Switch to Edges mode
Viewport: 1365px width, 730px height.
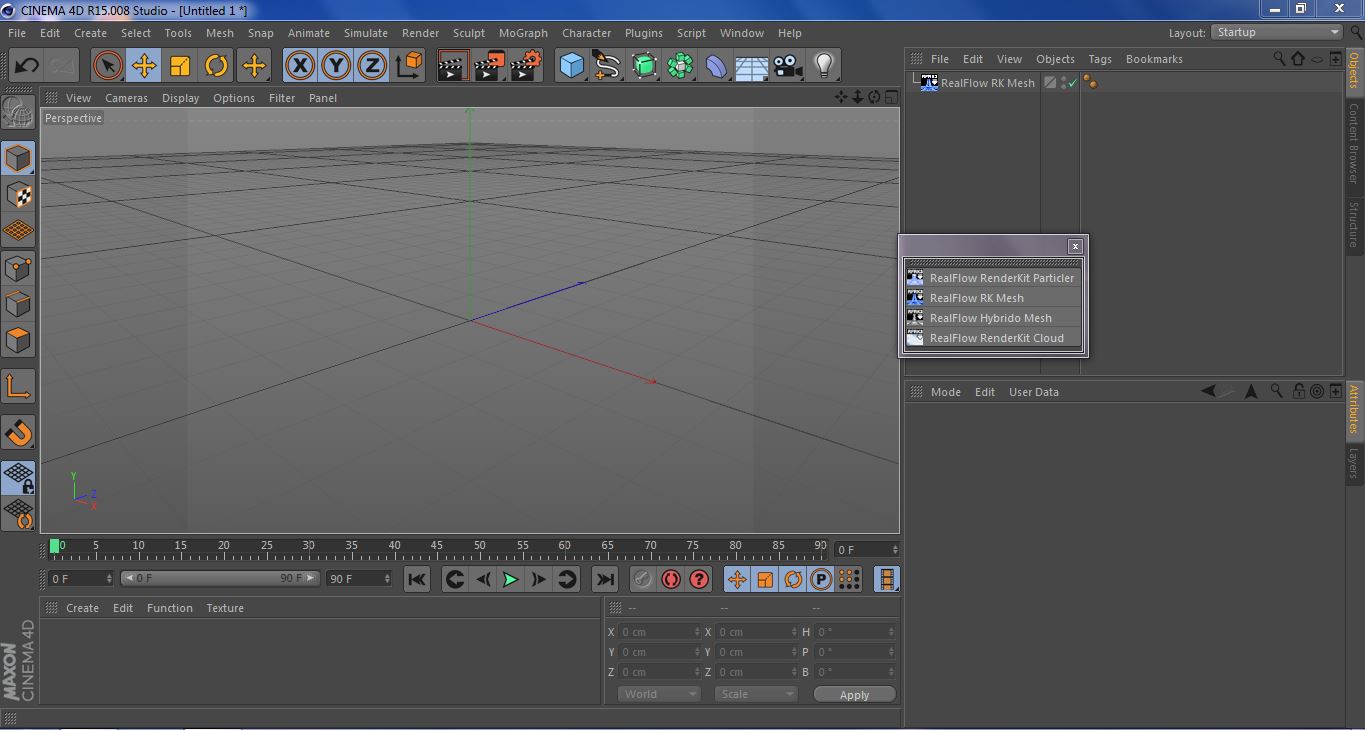click(18, 304)
